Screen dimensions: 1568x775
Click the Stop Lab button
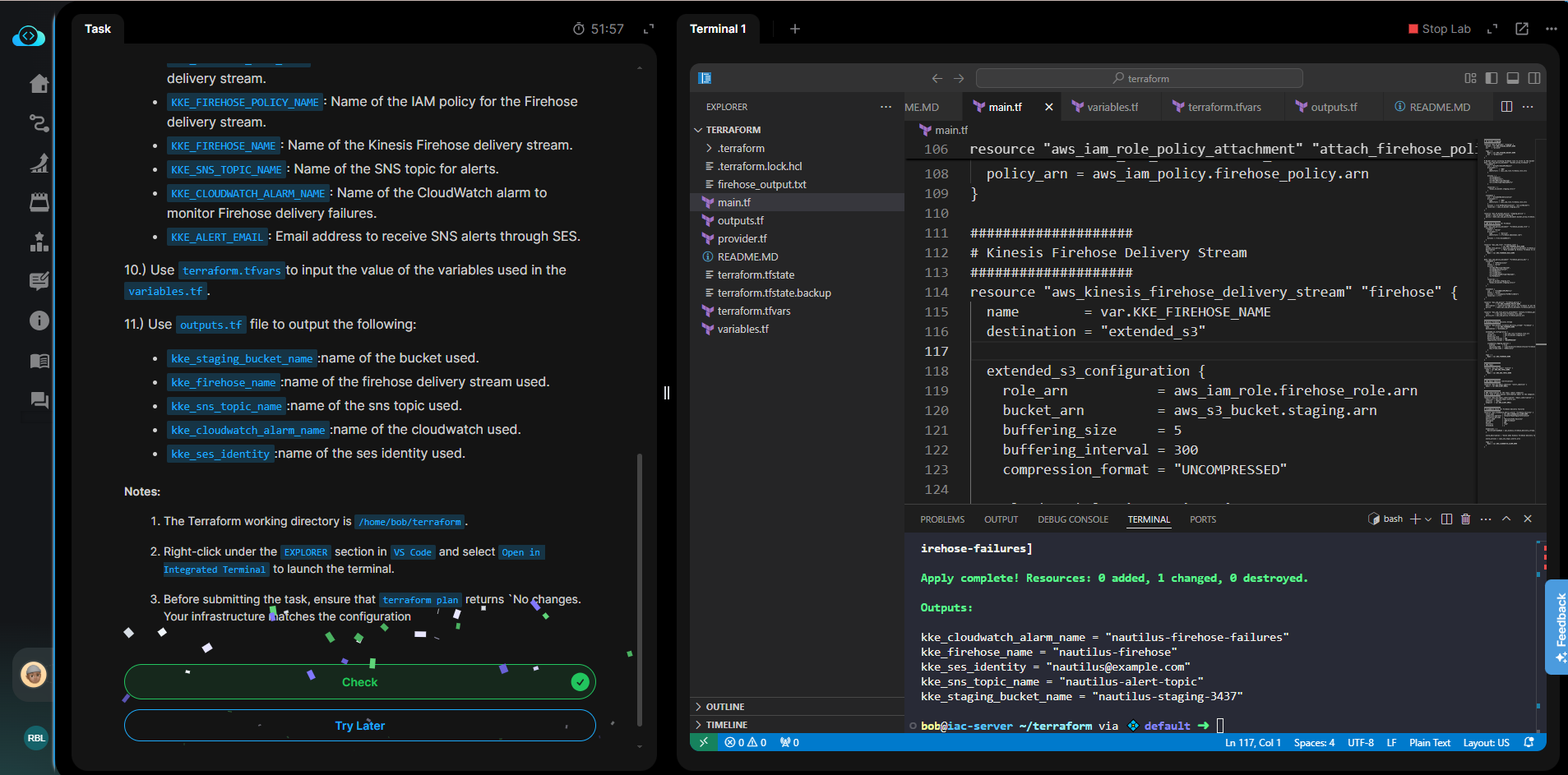[1439, 29]
